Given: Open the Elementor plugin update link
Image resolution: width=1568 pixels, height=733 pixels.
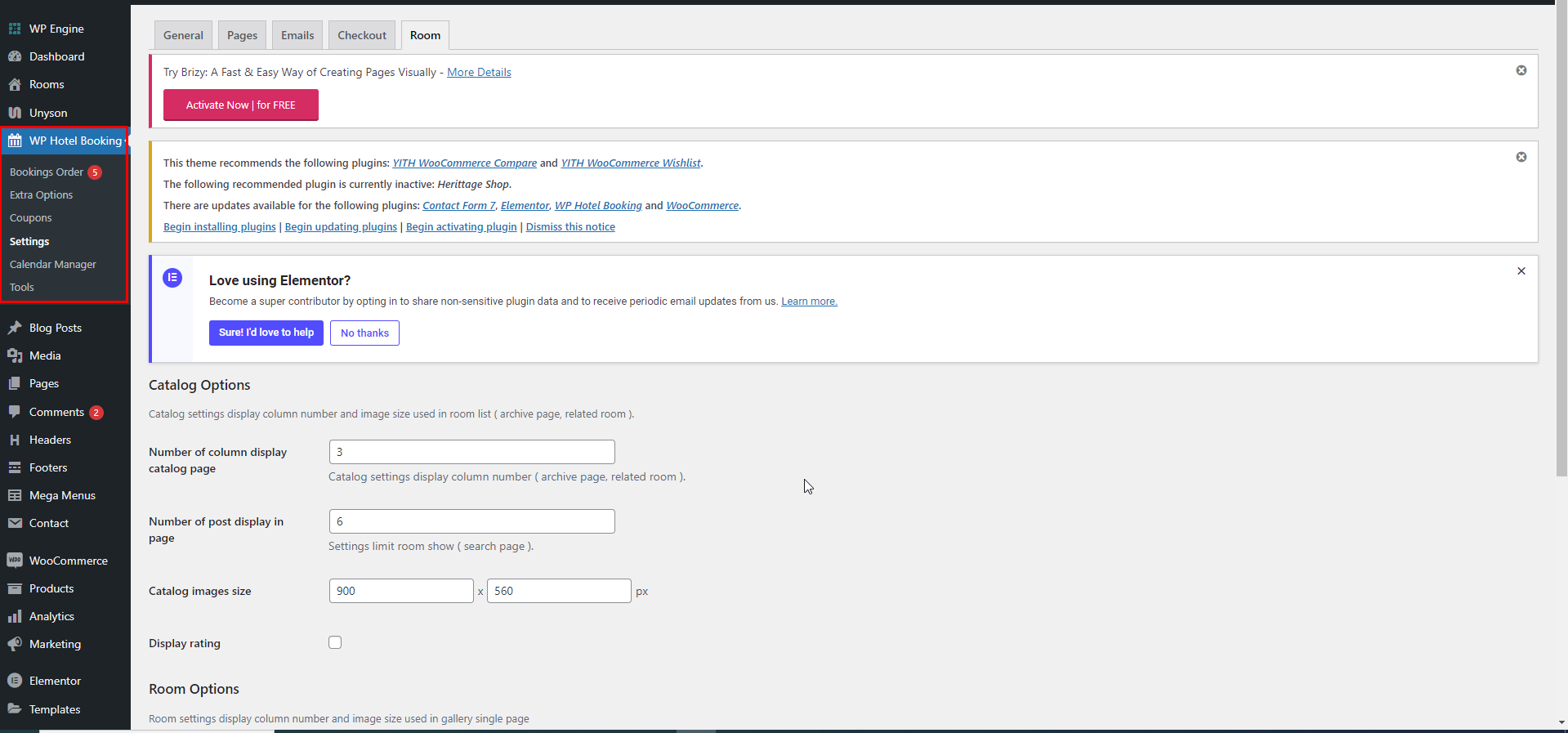Looking at the screenshot, I should point(525,205).
